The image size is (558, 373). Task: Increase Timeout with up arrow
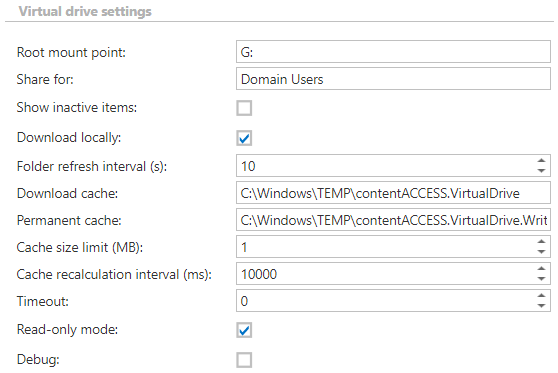[x=541, y=296]
